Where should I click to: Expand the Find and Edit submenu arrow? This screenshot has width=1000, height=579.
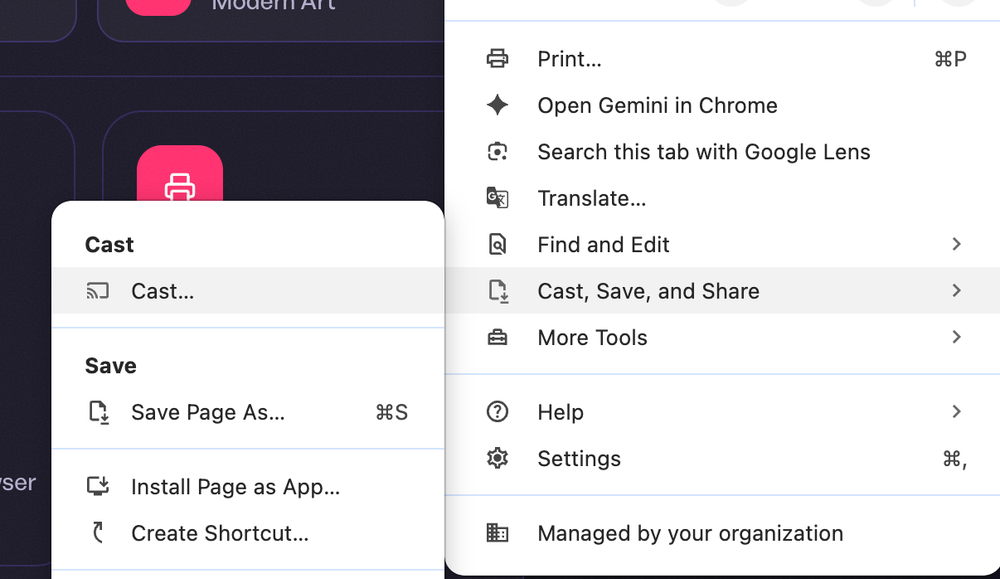(x=956, y=244)
